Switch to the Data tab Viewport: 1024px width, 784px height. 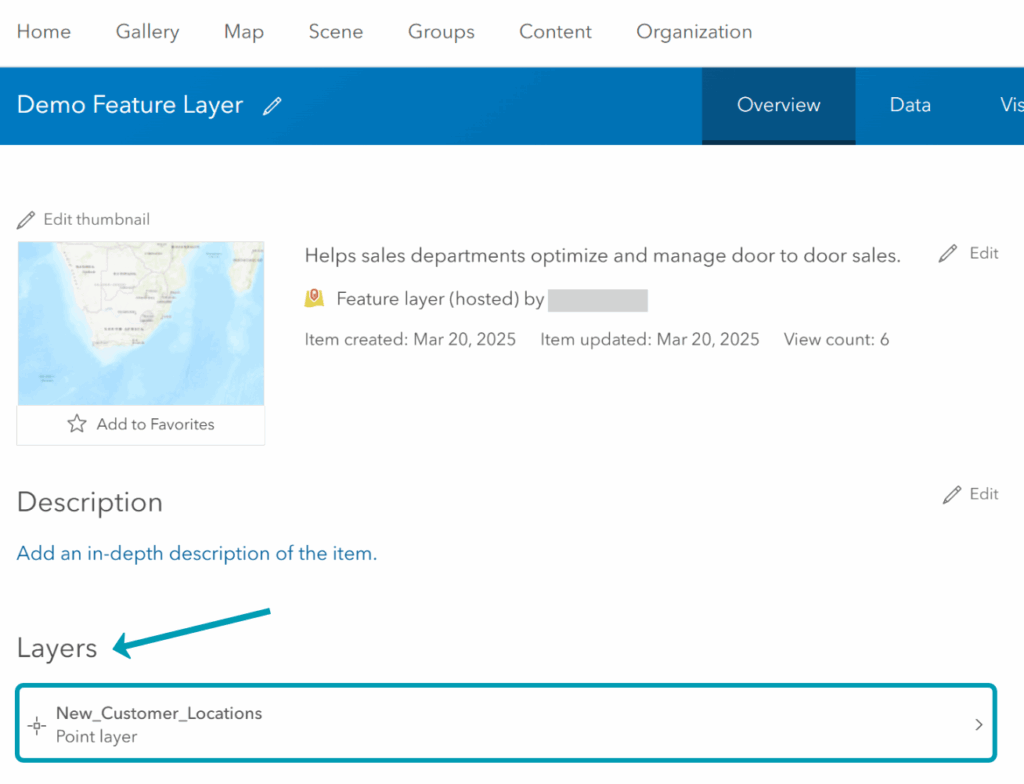(x=910, y=105)
